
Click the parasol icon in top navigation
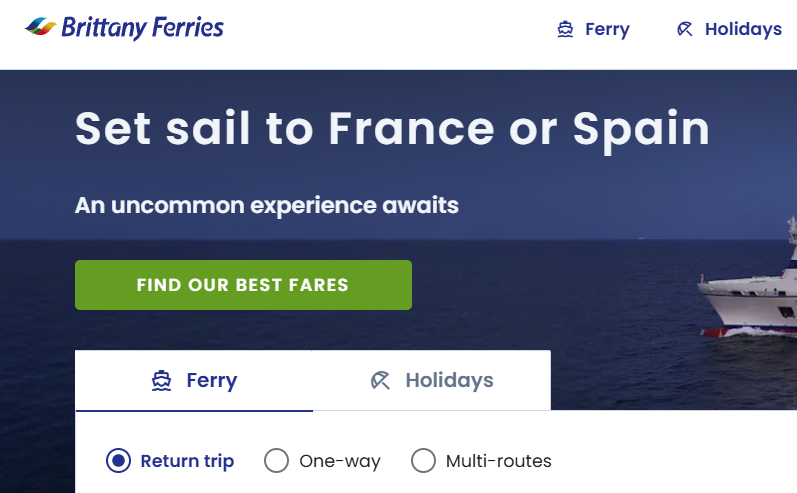coord(685,29)
